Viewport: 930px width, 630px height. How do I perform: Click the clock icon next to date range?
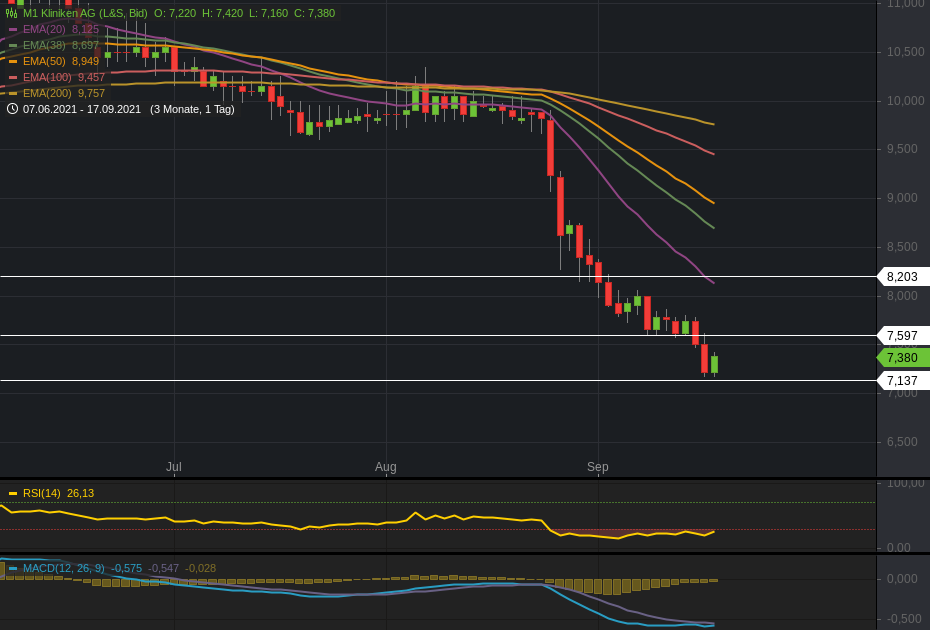(x=12, y=109)
